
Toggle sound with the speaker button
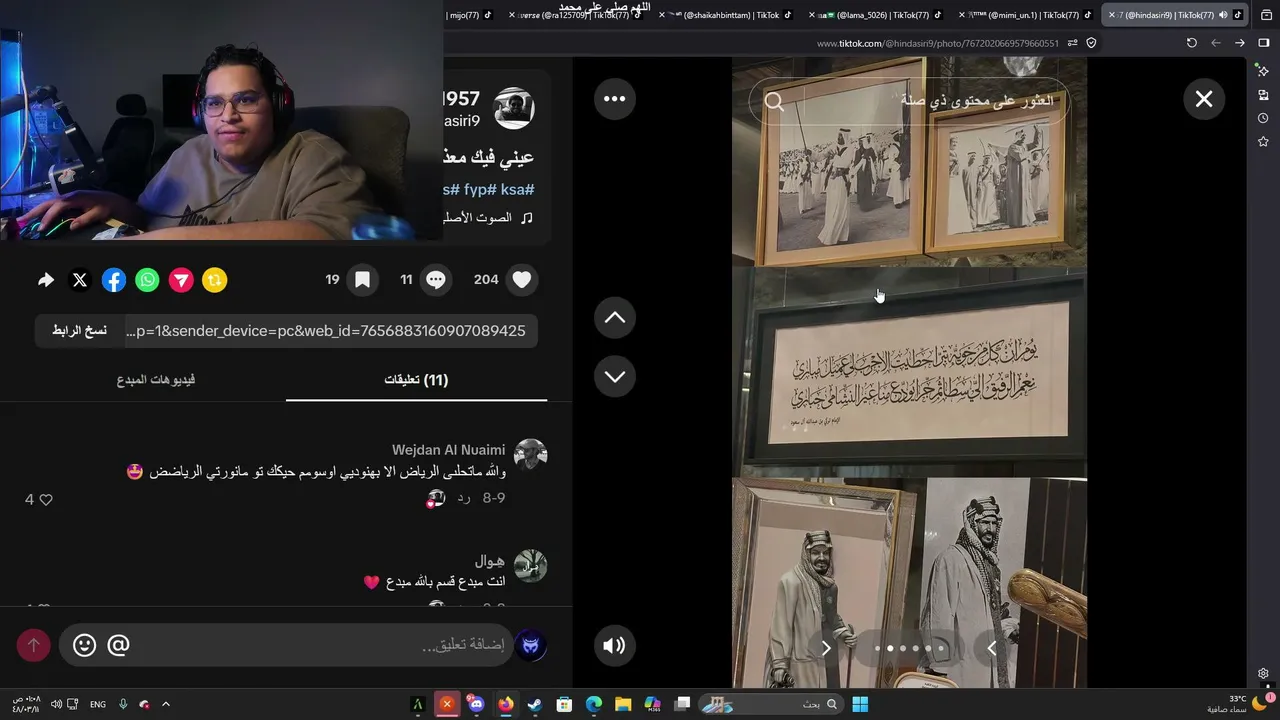615,646
